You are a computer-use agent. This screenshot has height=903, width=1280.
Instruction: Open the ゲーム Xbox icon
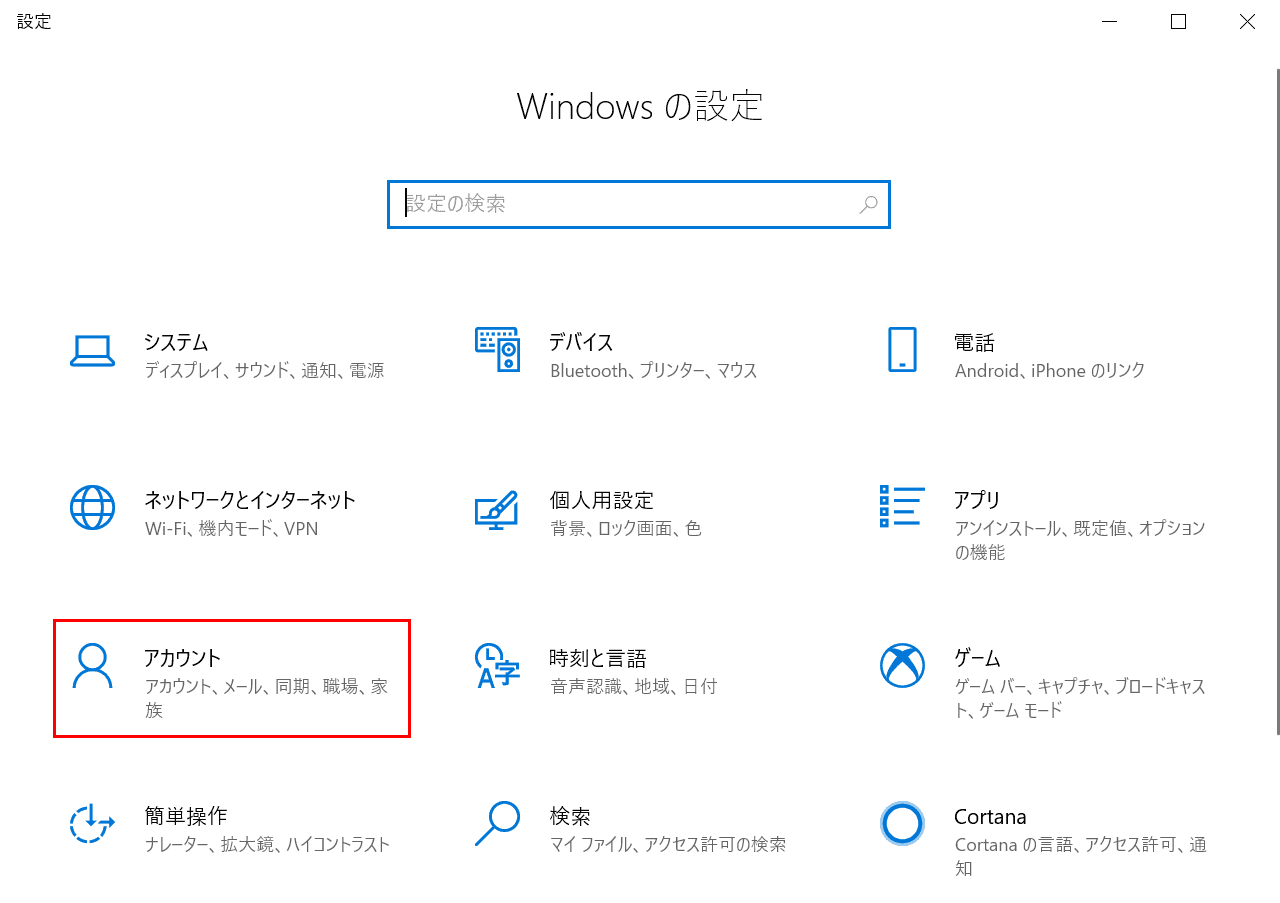pyautogui.click(x=902, y=665)
